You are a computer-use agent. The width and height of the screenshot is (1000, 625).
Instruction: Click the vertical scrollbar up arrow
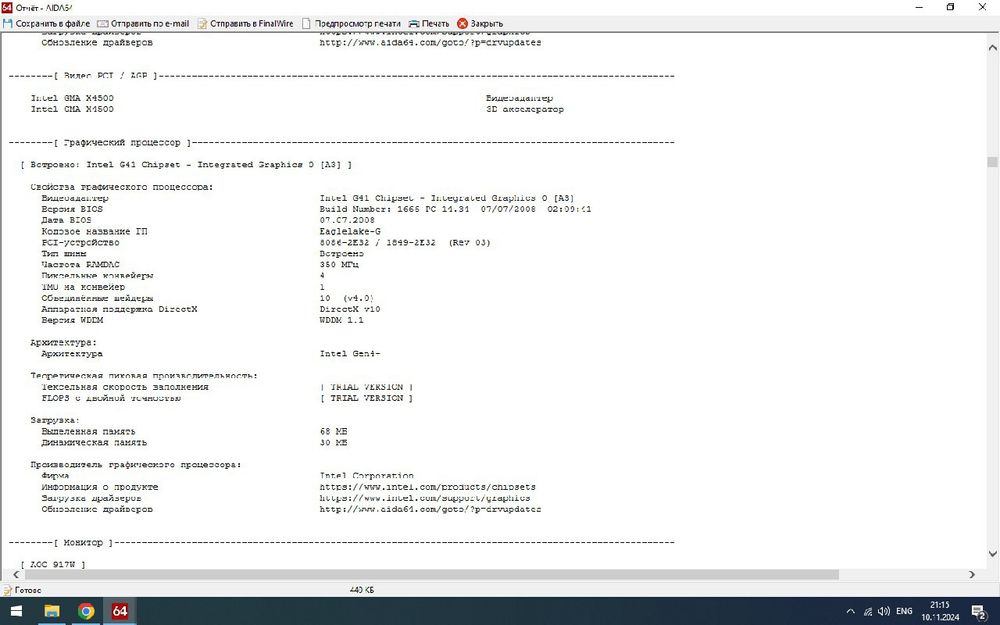point(992,47)
